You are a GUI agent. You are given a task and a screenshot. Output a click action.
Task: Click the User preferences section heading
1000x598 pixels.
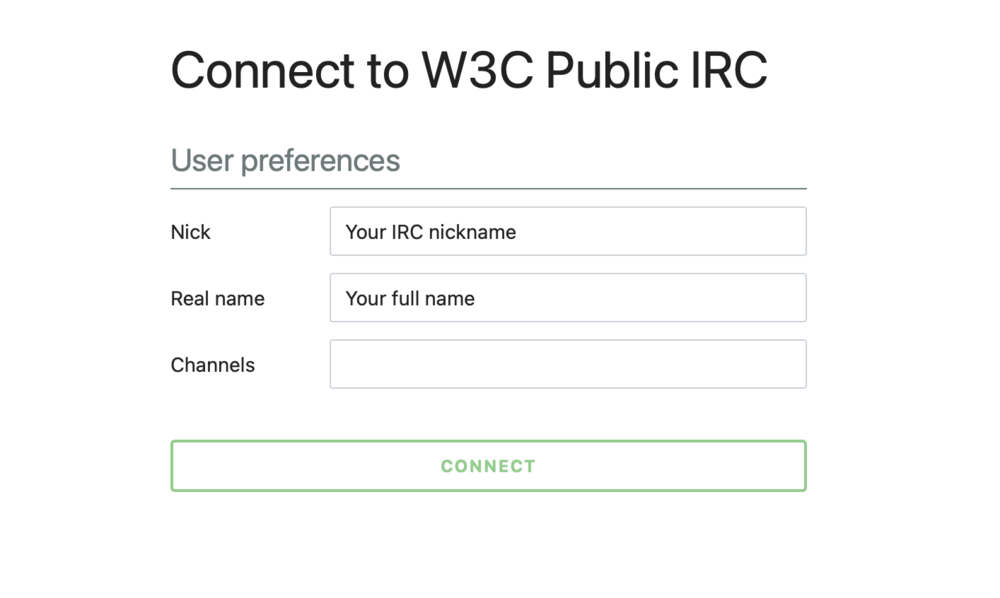point(286,160)
